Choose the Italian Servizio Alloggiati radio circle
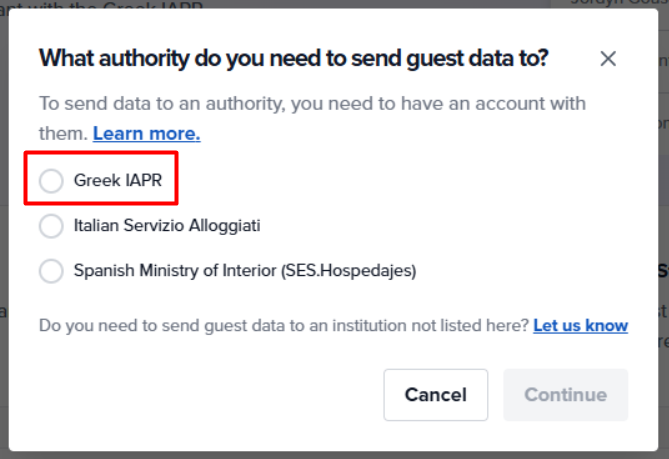Screen dimensions: 669x459 point(51,226)
